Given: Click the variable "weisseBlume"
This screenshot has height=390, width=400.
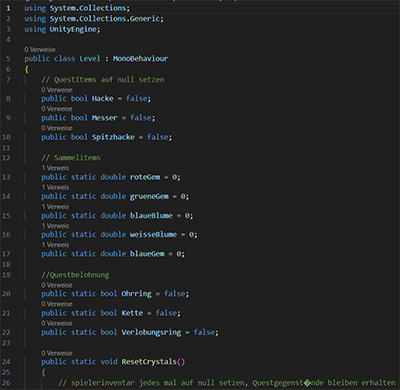Looking at the screenshot, I should point(153,235).
